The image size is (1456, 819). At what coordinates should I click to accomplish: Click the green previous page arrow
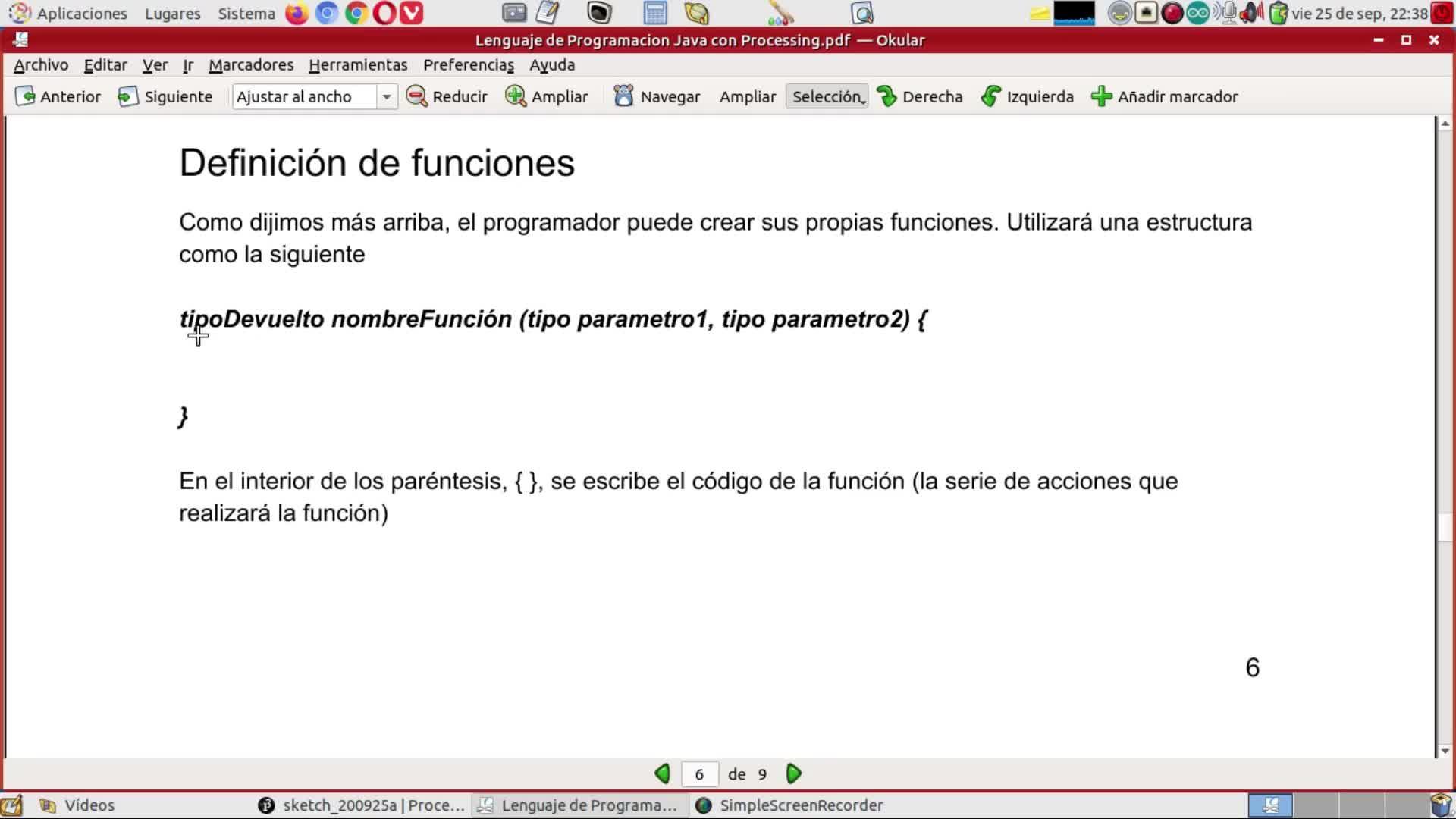(662, 773)
